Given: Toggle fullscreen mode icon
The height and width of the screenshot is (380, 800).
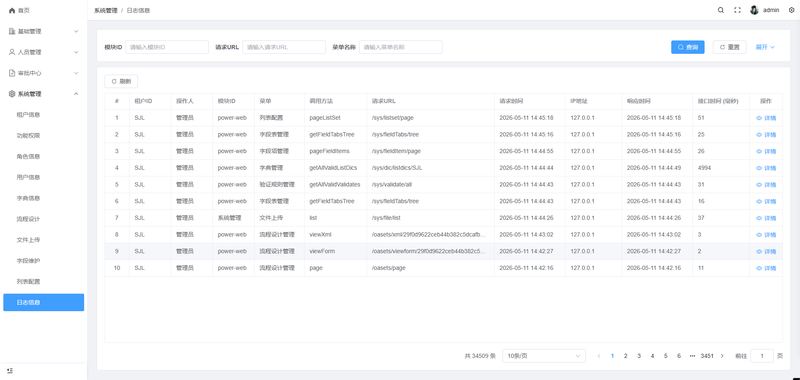Looking at the screenshot, I should [x=737, y=10].
